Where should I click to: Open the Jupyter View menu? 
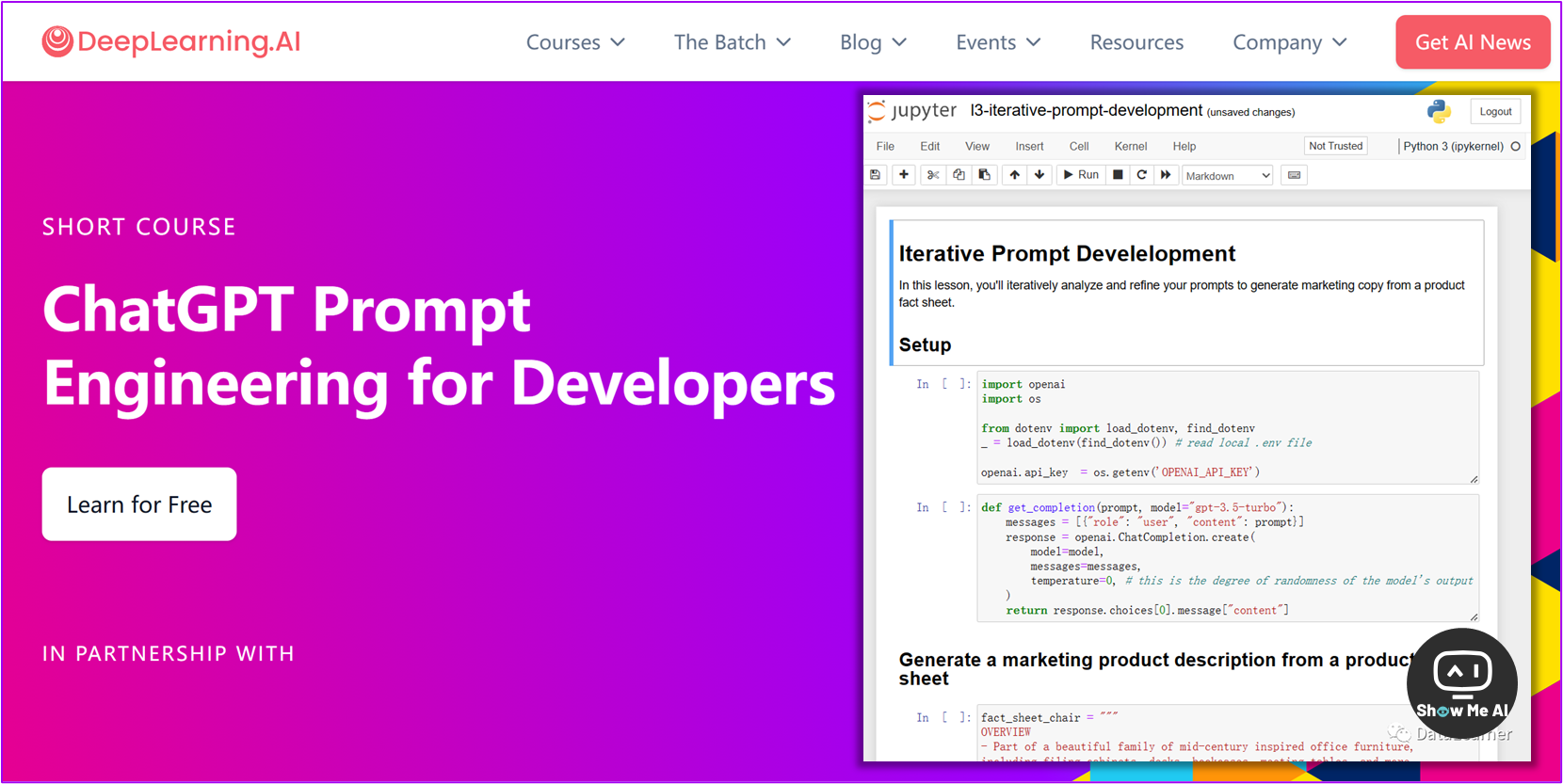tap(977, 146)
